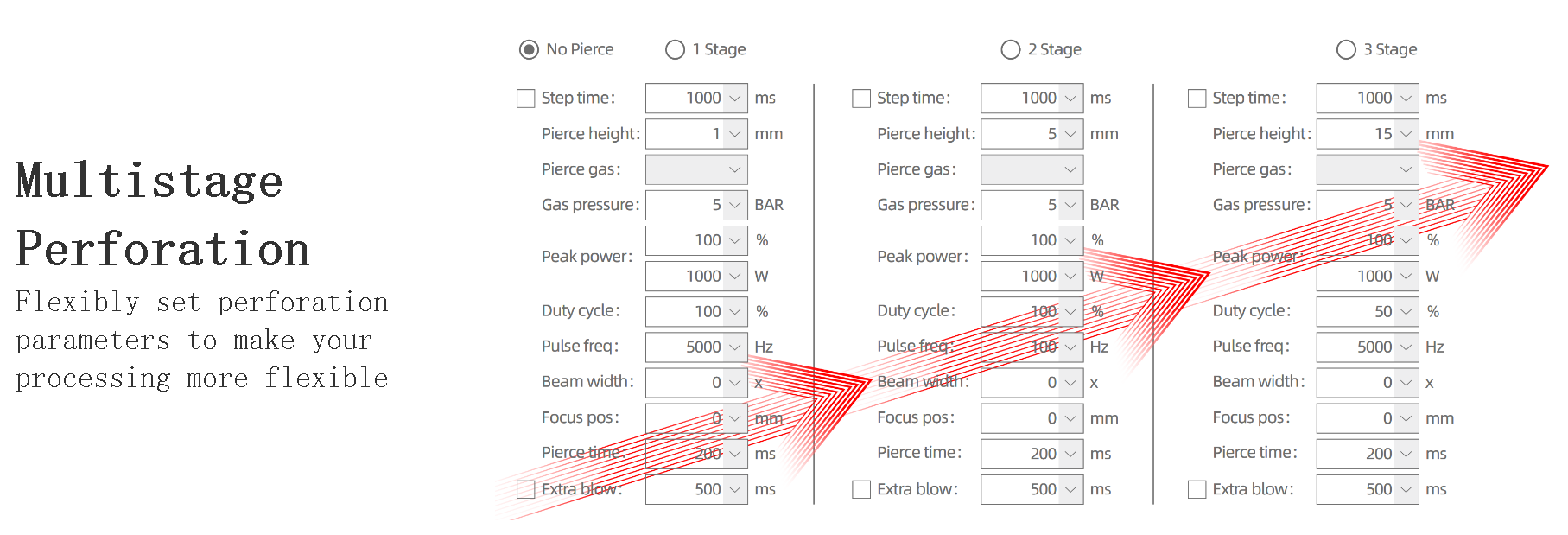
Task: Expand Pierce gas dropdown in first column
Action: coord(735,169)
